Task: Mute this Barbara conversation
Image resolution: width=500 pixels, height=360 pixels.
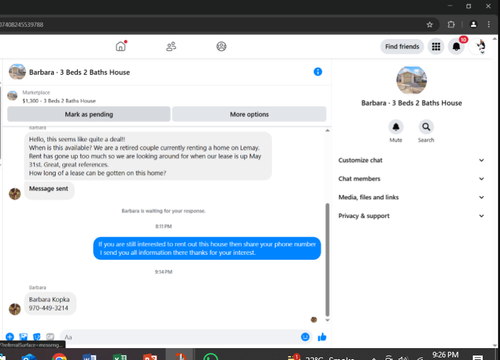Action: [x=396, y=127]
